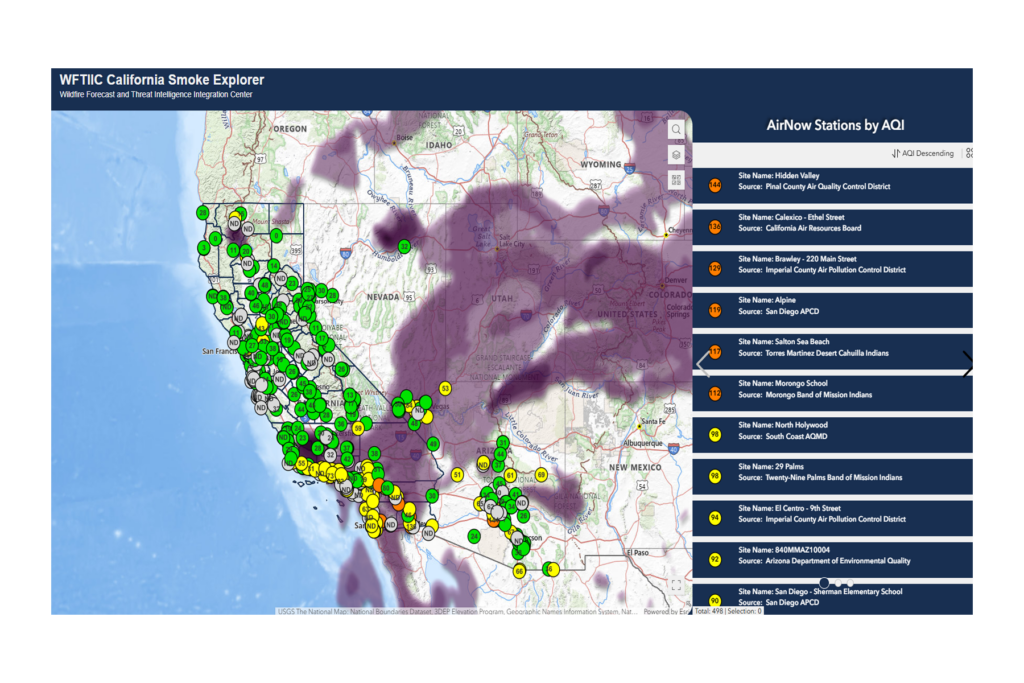Open the AQI Descending sort dropdown
Viewport: 1024px width, 683px height.
(923, 154)
